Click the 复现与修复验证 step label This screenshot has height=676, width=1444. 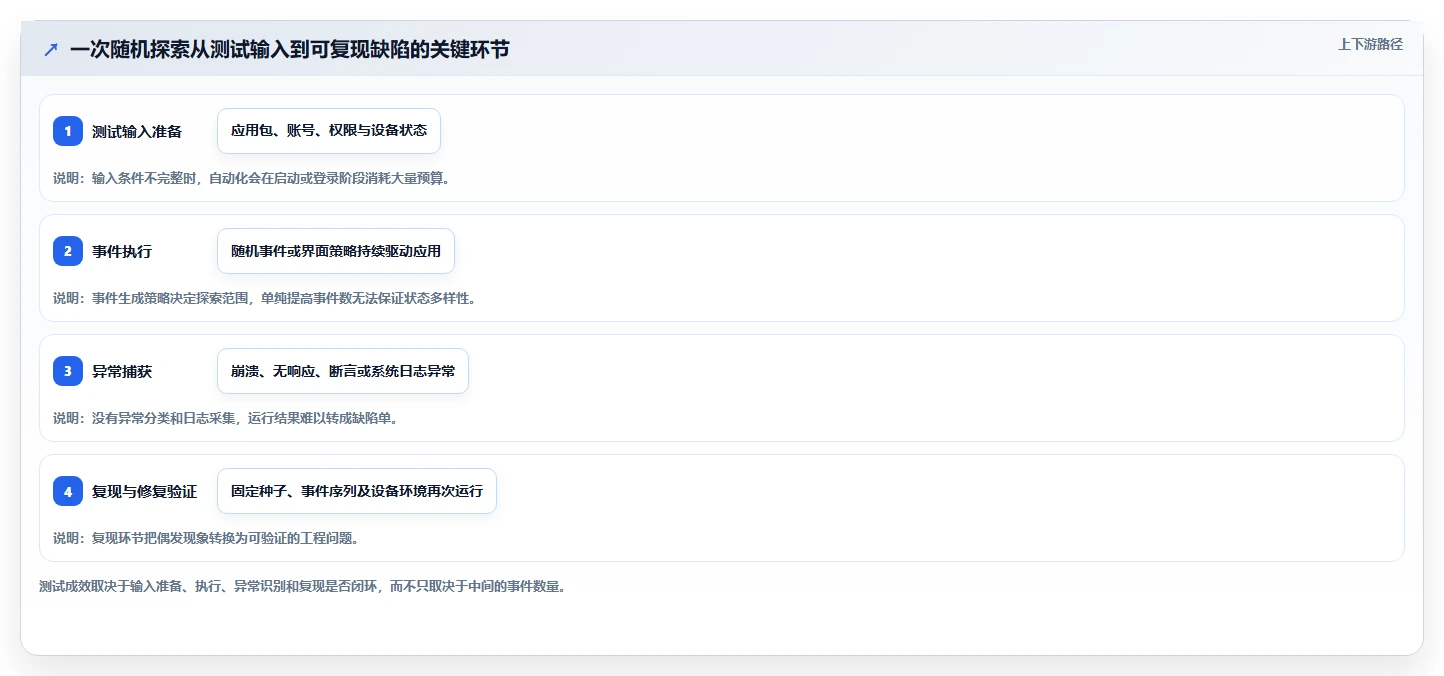[x=144, y=491]
